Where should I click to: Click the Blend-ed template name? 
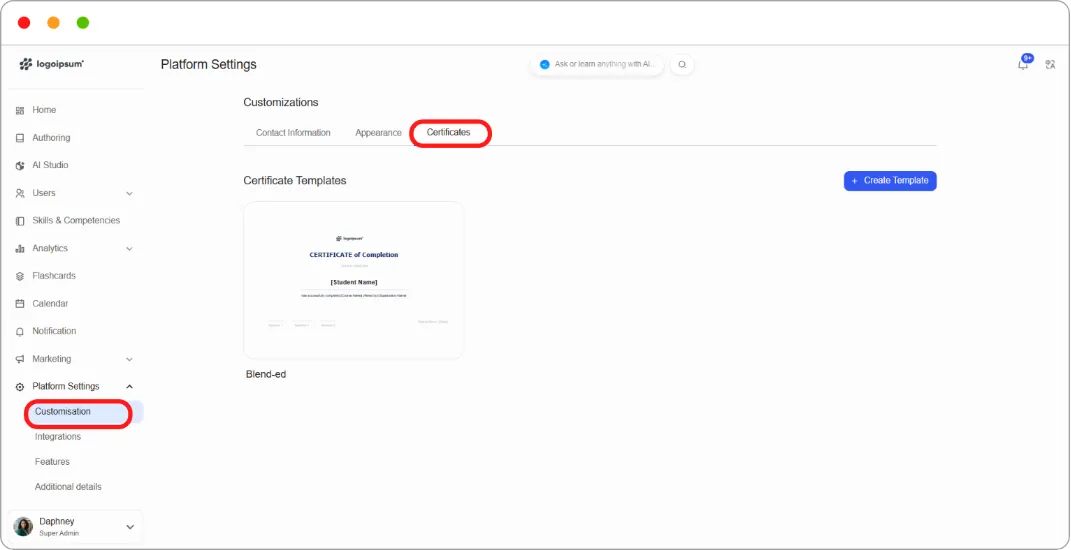pos(266,375)
